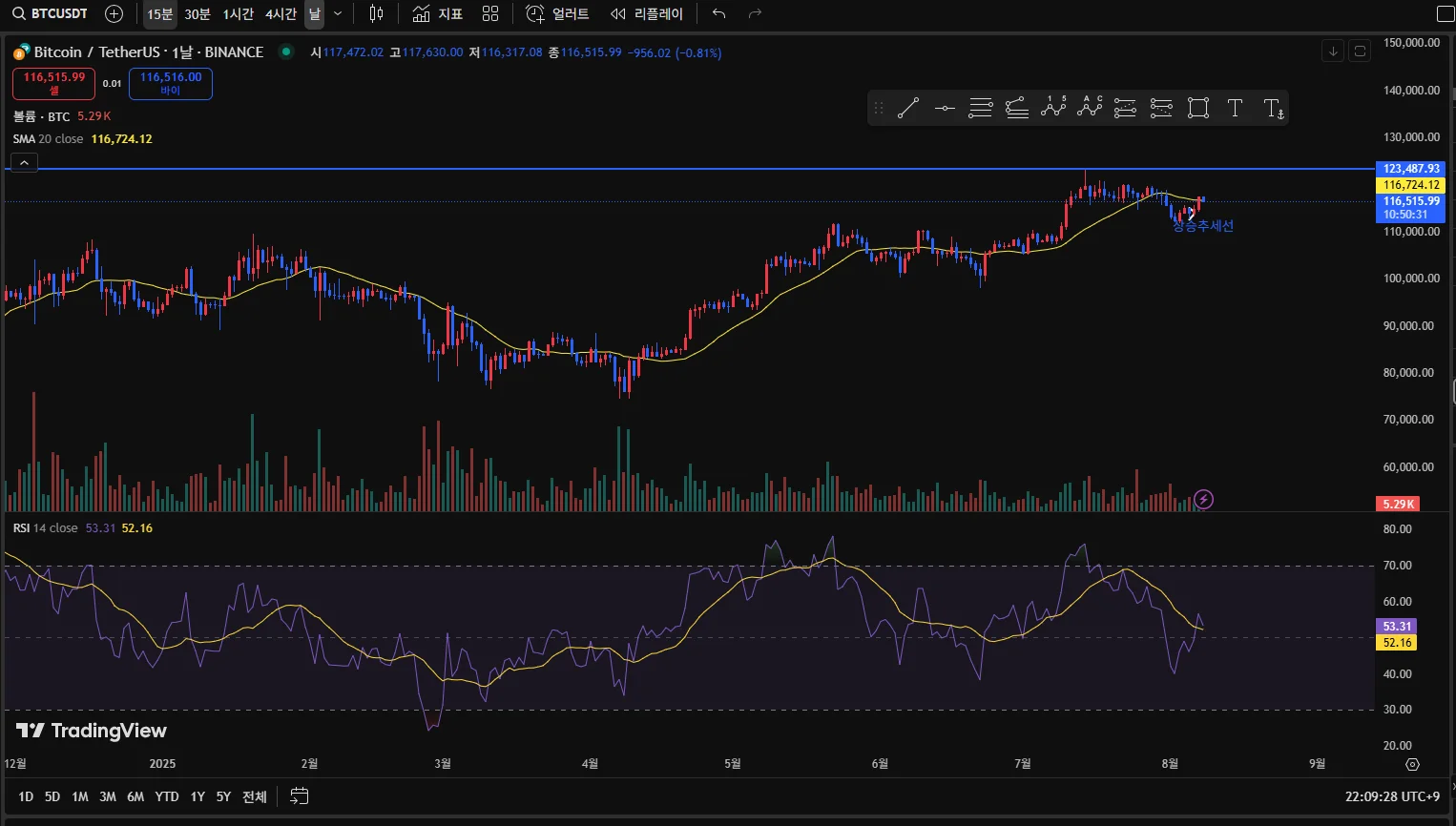The image size is (1456, 826).
Task: Open the layout selector square icon
Action: pos(1446,14)
